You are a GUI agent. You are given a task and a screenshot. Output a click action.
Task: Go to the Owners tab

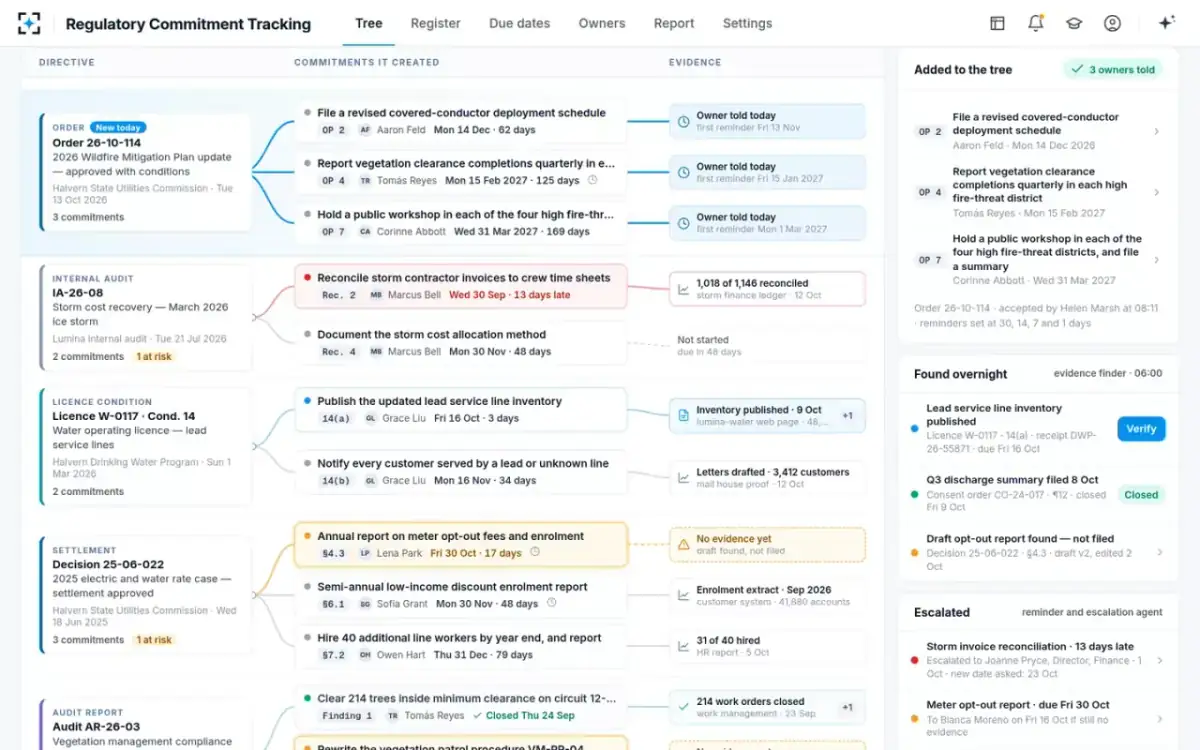(x=602, y=23)
